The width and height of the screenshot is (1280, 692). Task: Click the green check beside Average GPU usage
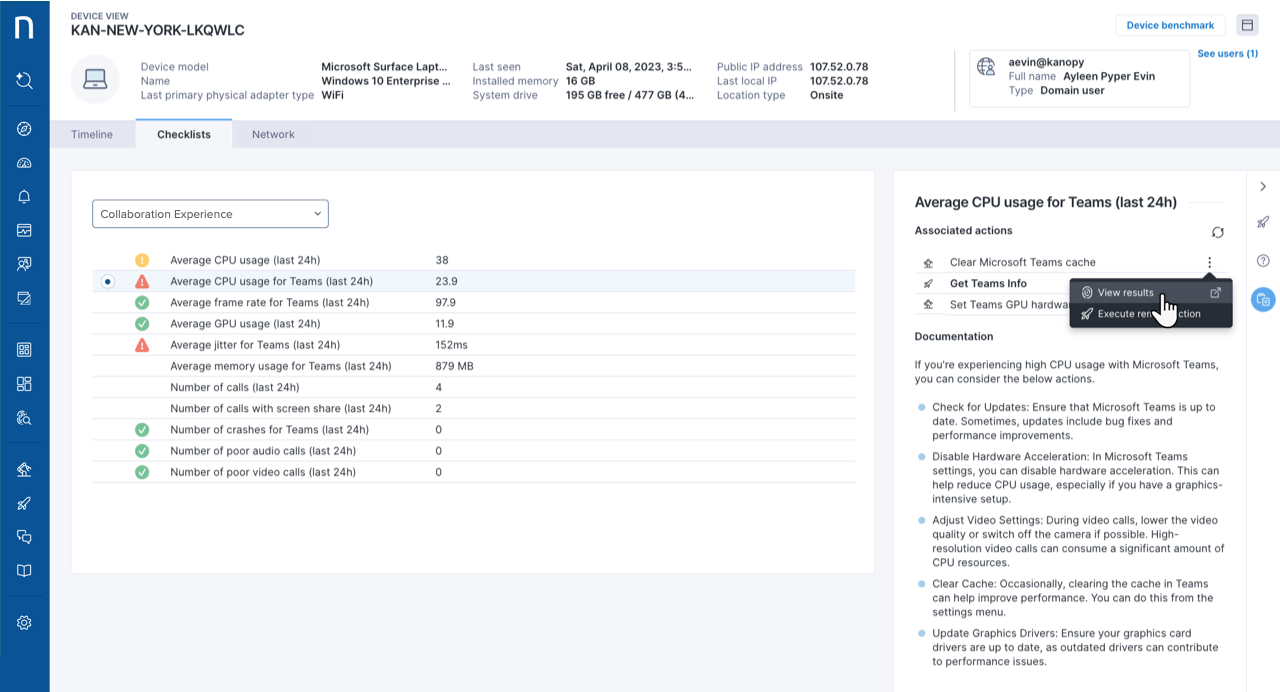tap(141, 324)
